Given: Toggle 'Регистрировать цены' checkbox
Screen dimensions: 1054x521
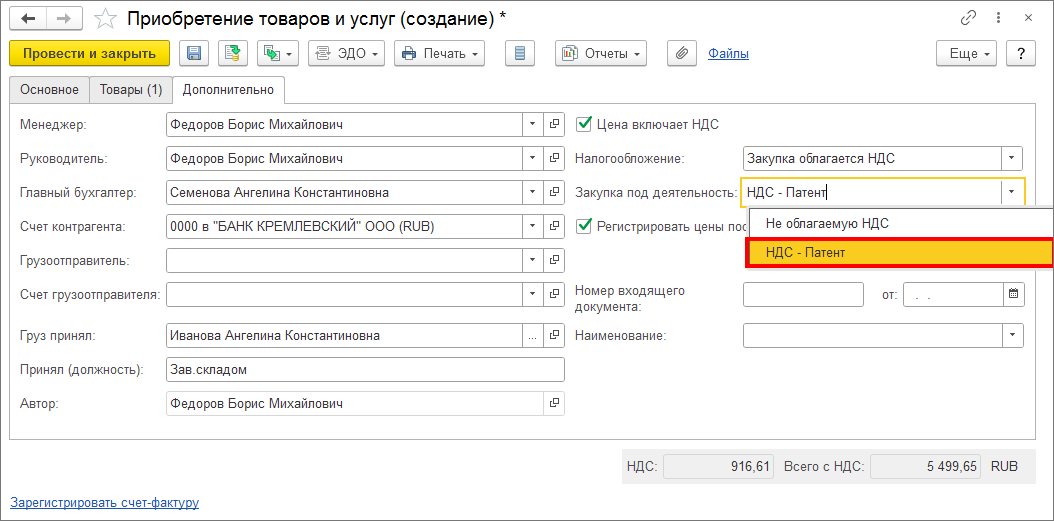Looking at the screenshot, I should [x=585, y=226].
